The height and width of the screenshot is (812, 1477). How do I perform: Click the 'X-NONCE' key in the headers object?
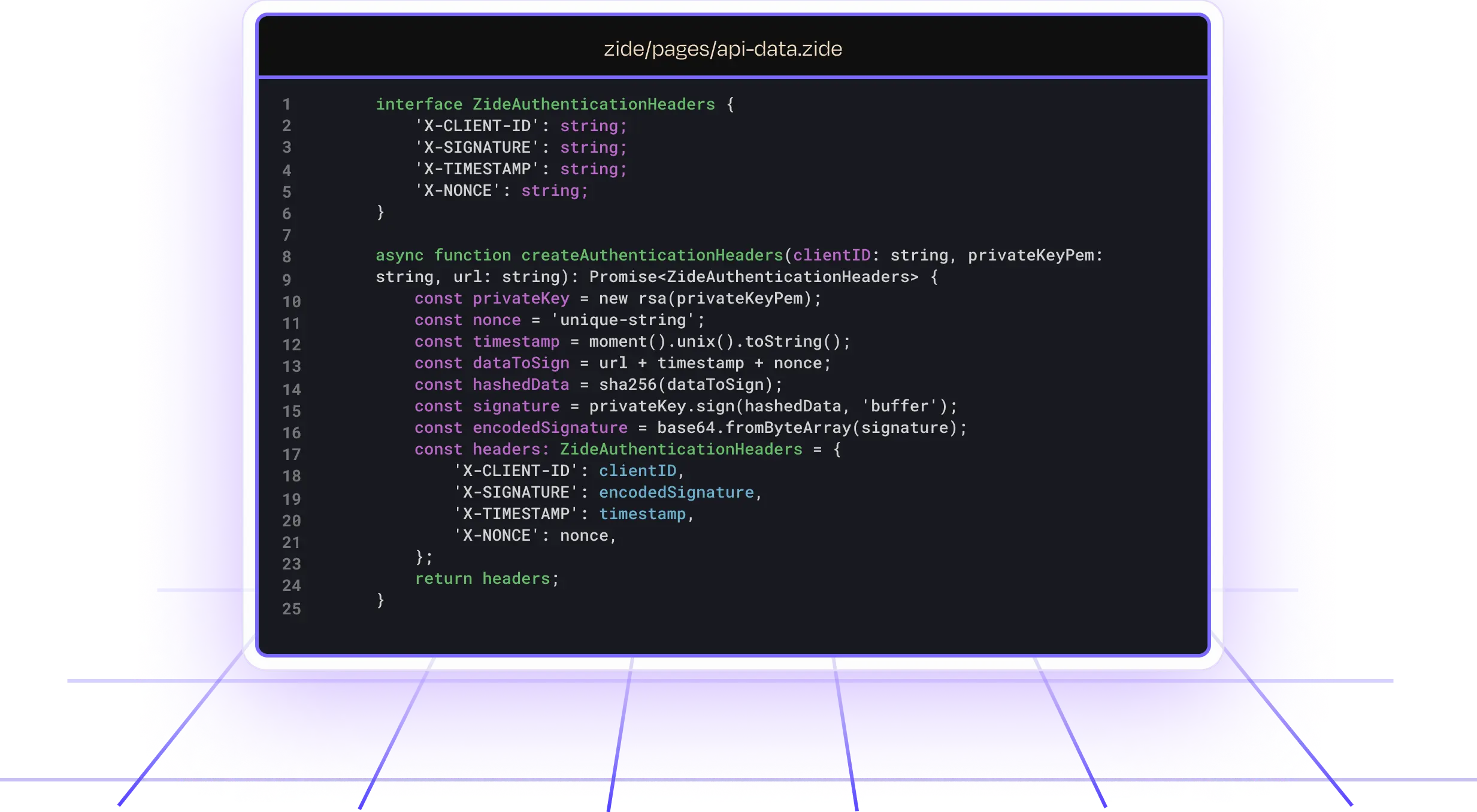[x=497, y=535]
